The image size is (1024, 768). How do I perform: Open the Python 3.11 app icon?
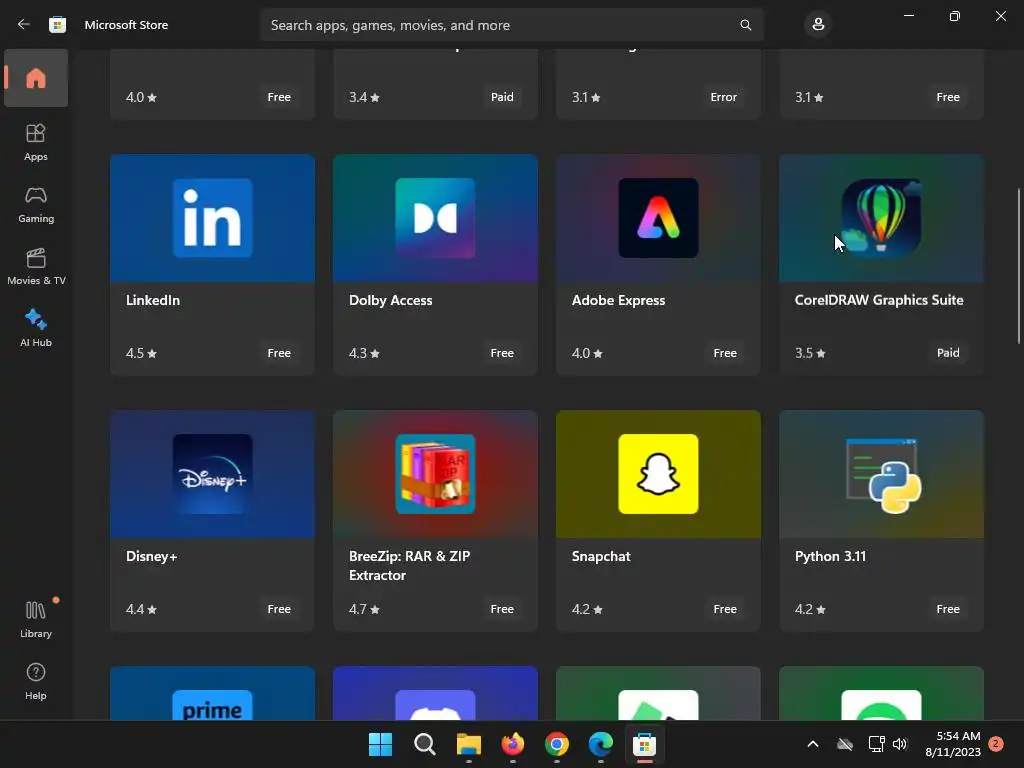tap(881, 473)
